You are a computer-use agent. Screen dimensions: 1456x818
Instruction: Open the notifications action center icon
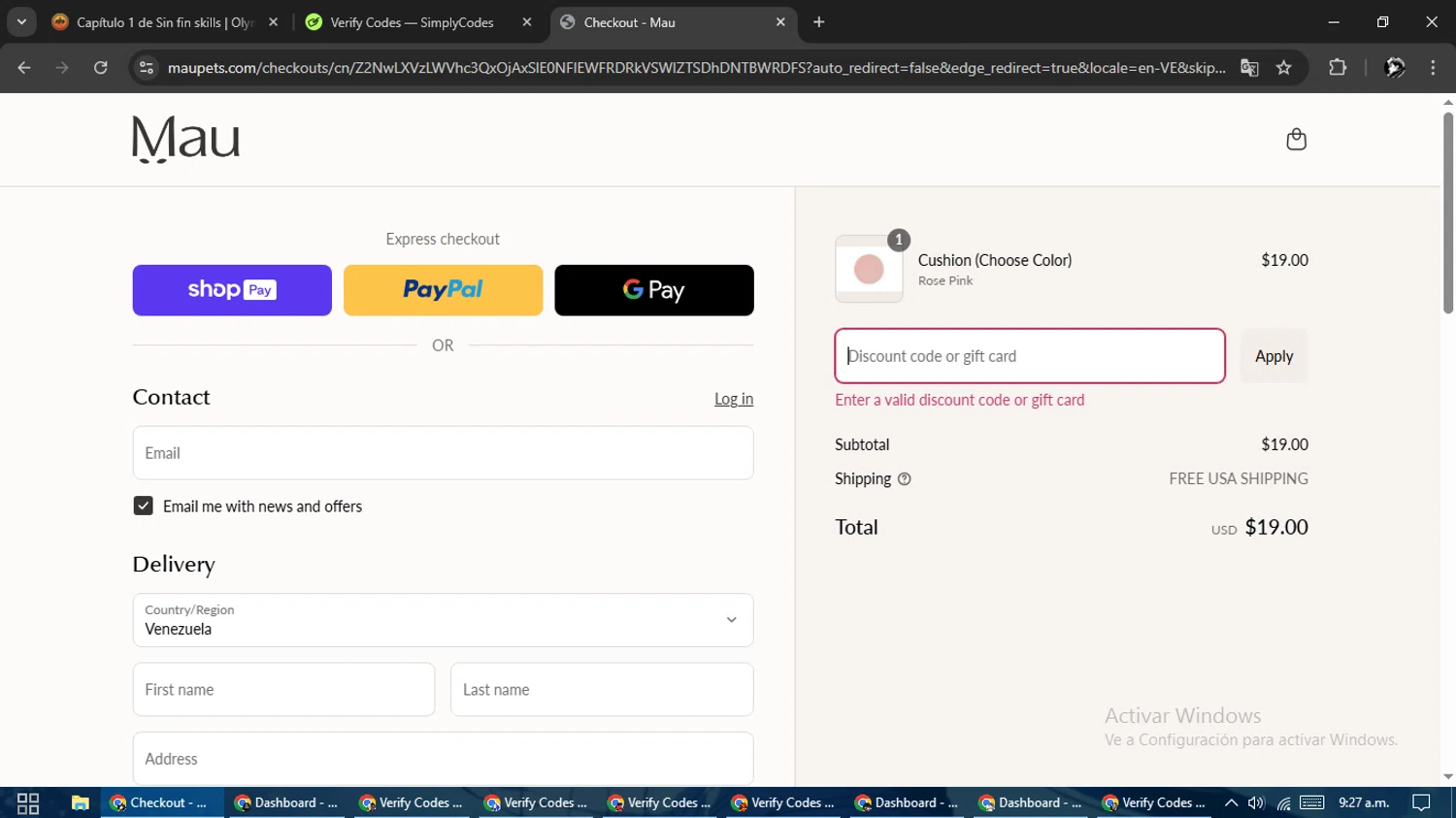(x=1421, y=802)
